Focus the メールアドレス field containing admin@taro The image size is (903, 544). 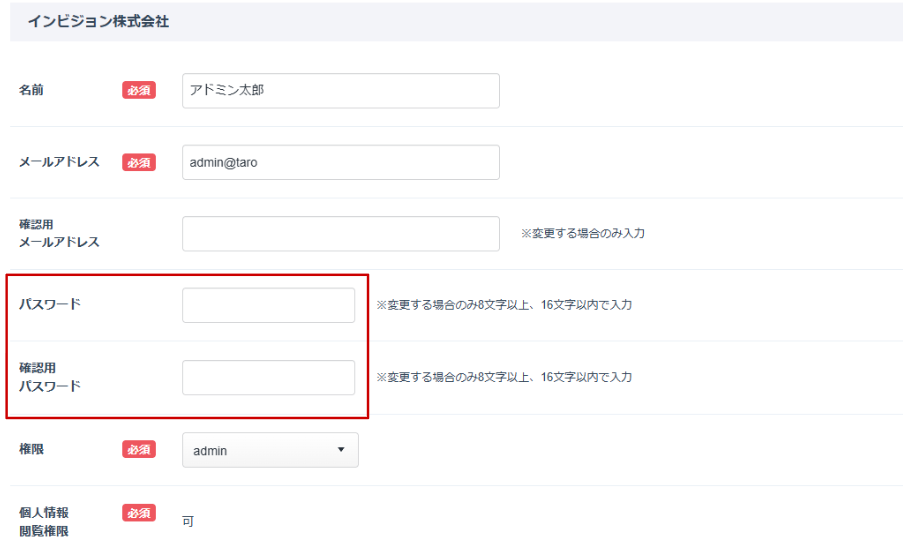tap(340, 162)
